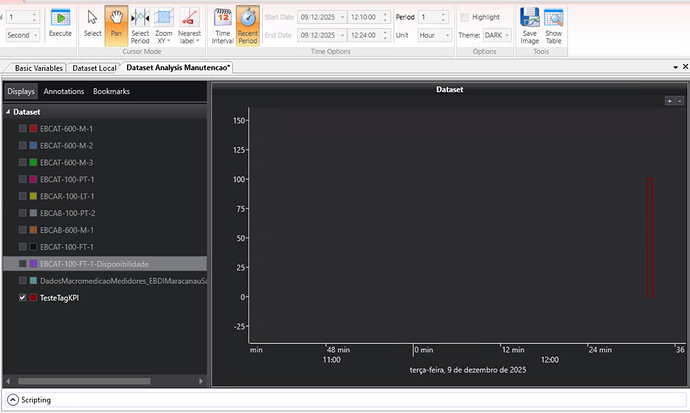Screen dimensions: 690x413
Task: Check the EBCAT-600-M-1 dataset checkbox
Action: (23, 129)
